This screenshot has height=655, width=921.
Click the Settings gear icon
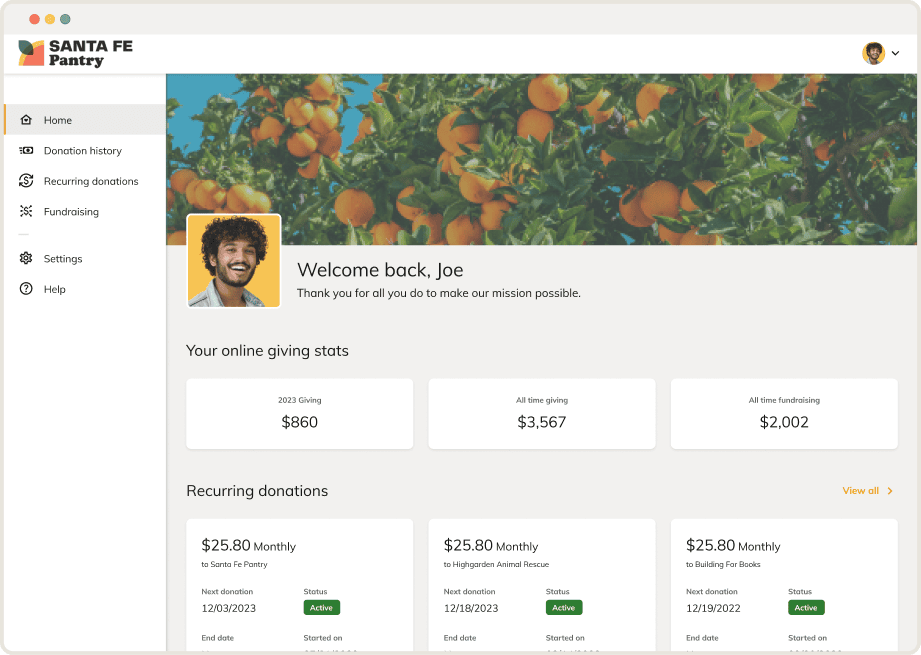pyautogui.click(x=26, y=259)
